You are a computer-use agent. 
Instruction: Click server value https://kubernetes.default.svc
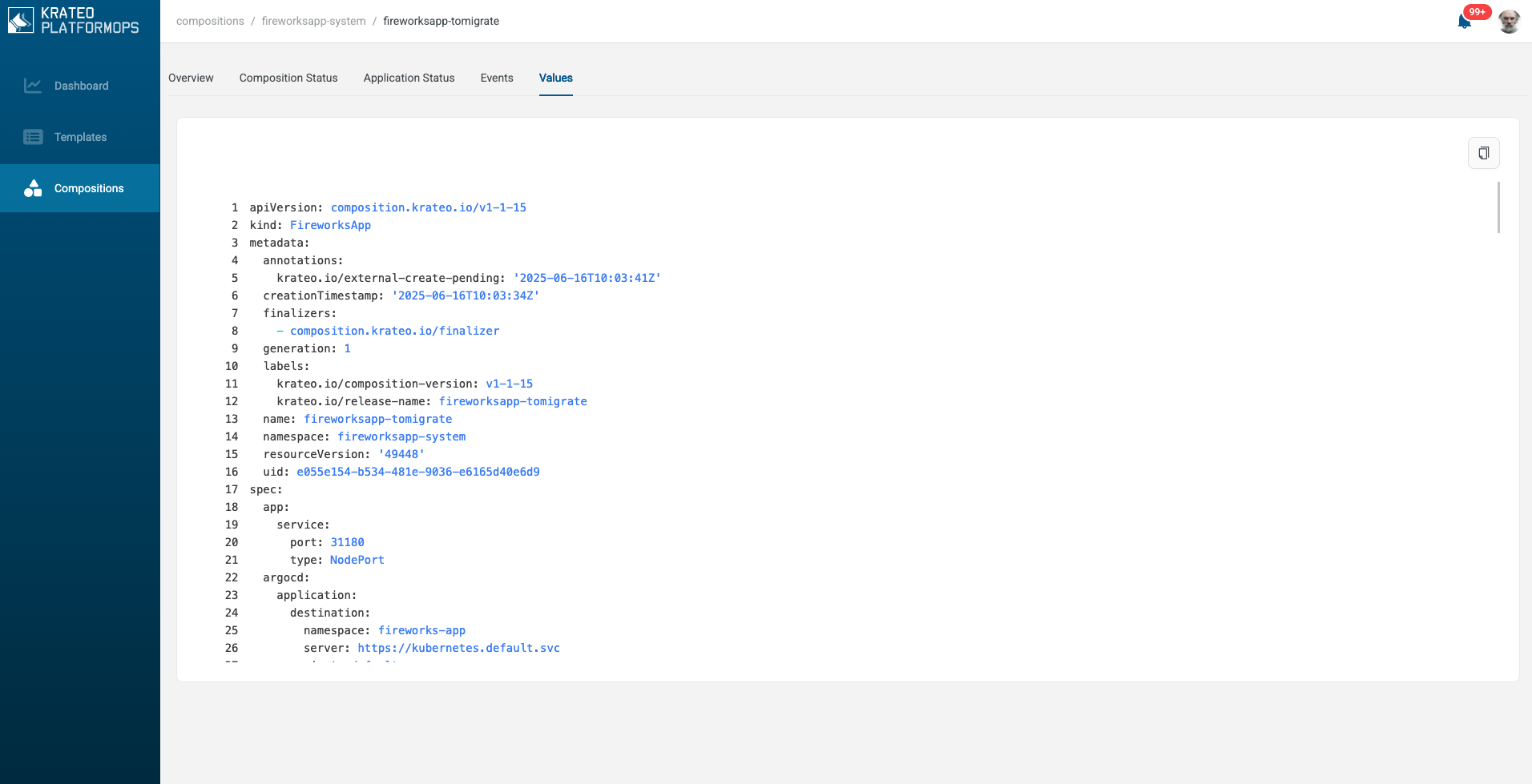[458, 648]
